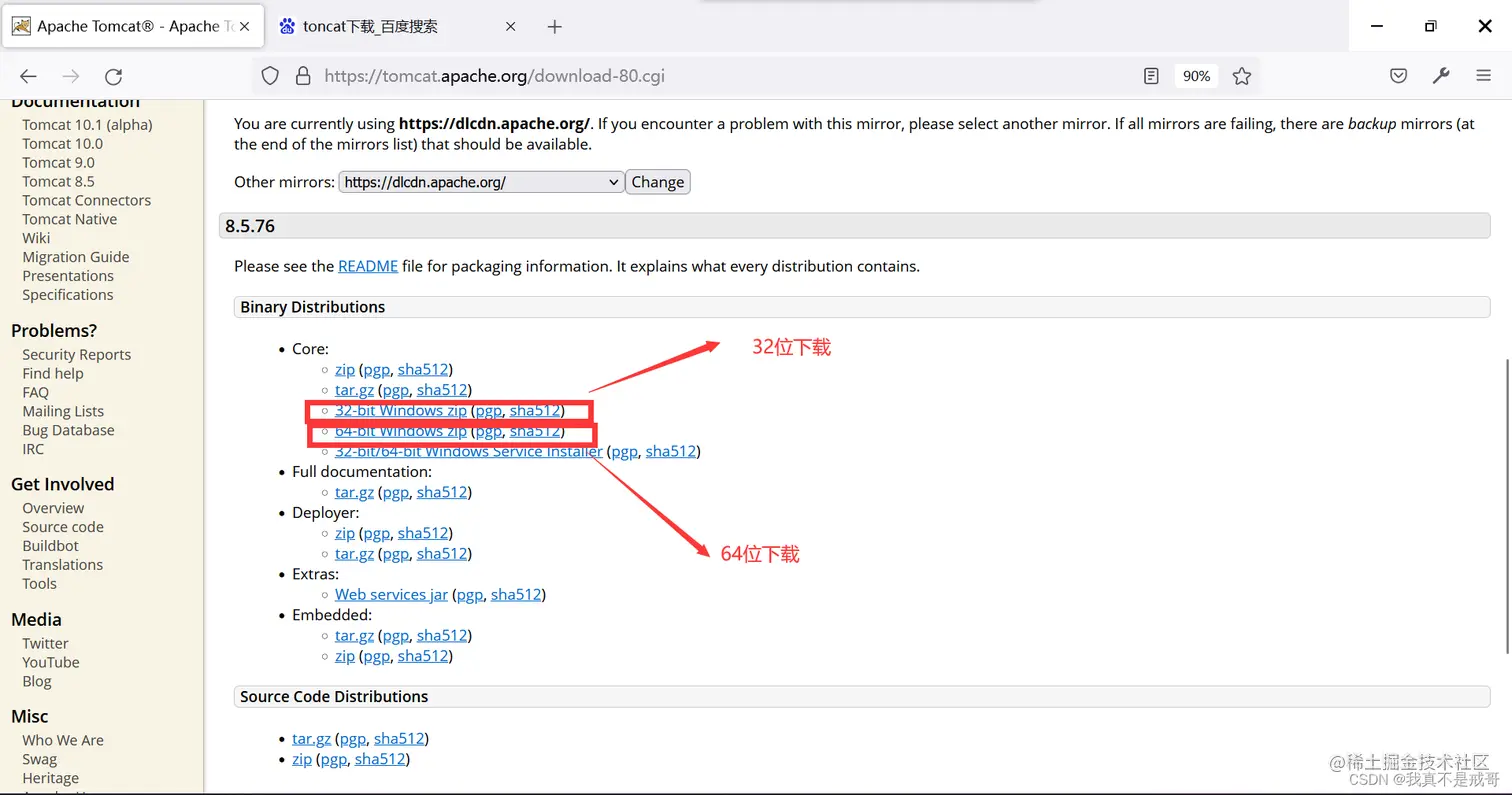
Task: Click the padlock site security icon
Action: pyautogui.click(x=303, y=76)
